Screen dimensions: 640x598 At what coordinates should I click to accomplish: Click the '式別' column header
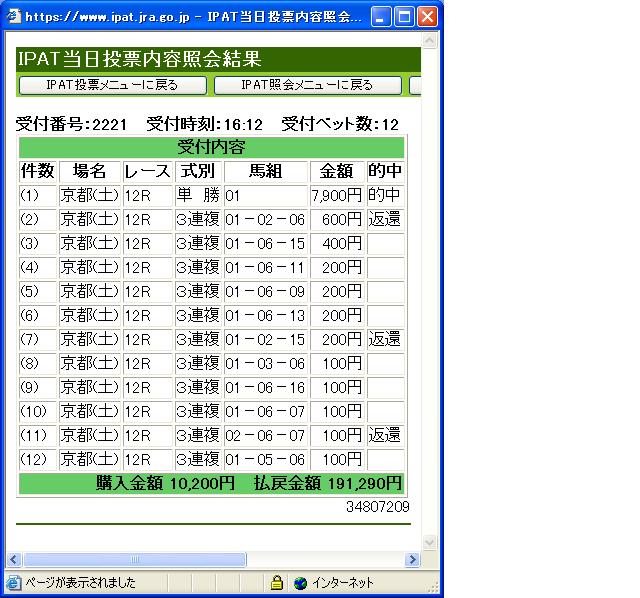[x=198, y=171]
